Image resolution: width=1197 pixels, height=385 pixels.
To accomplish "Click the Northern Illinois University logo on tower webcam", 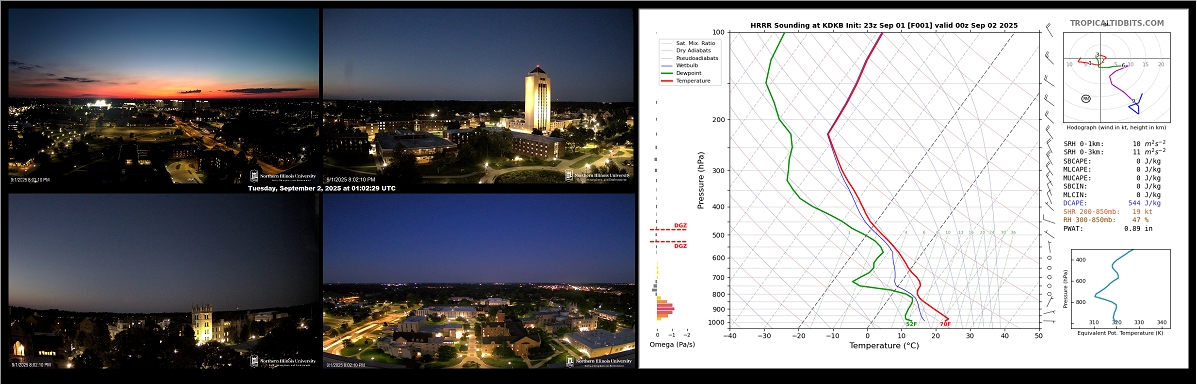I will [598, 175].
